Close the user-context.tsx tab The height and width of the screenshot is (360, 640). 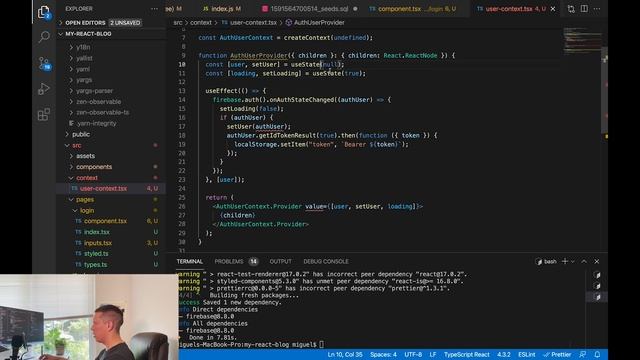click(553, 9)
